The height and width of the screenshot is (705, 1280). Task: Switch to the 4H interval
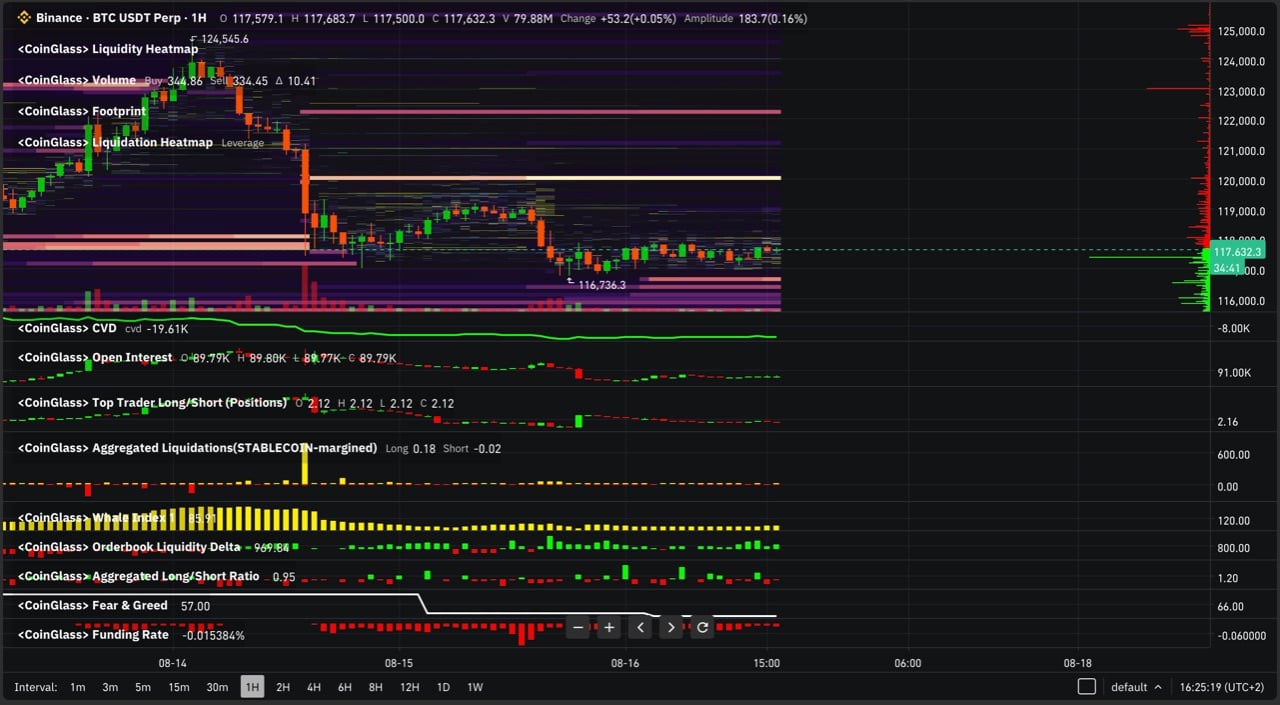[314, 687]
